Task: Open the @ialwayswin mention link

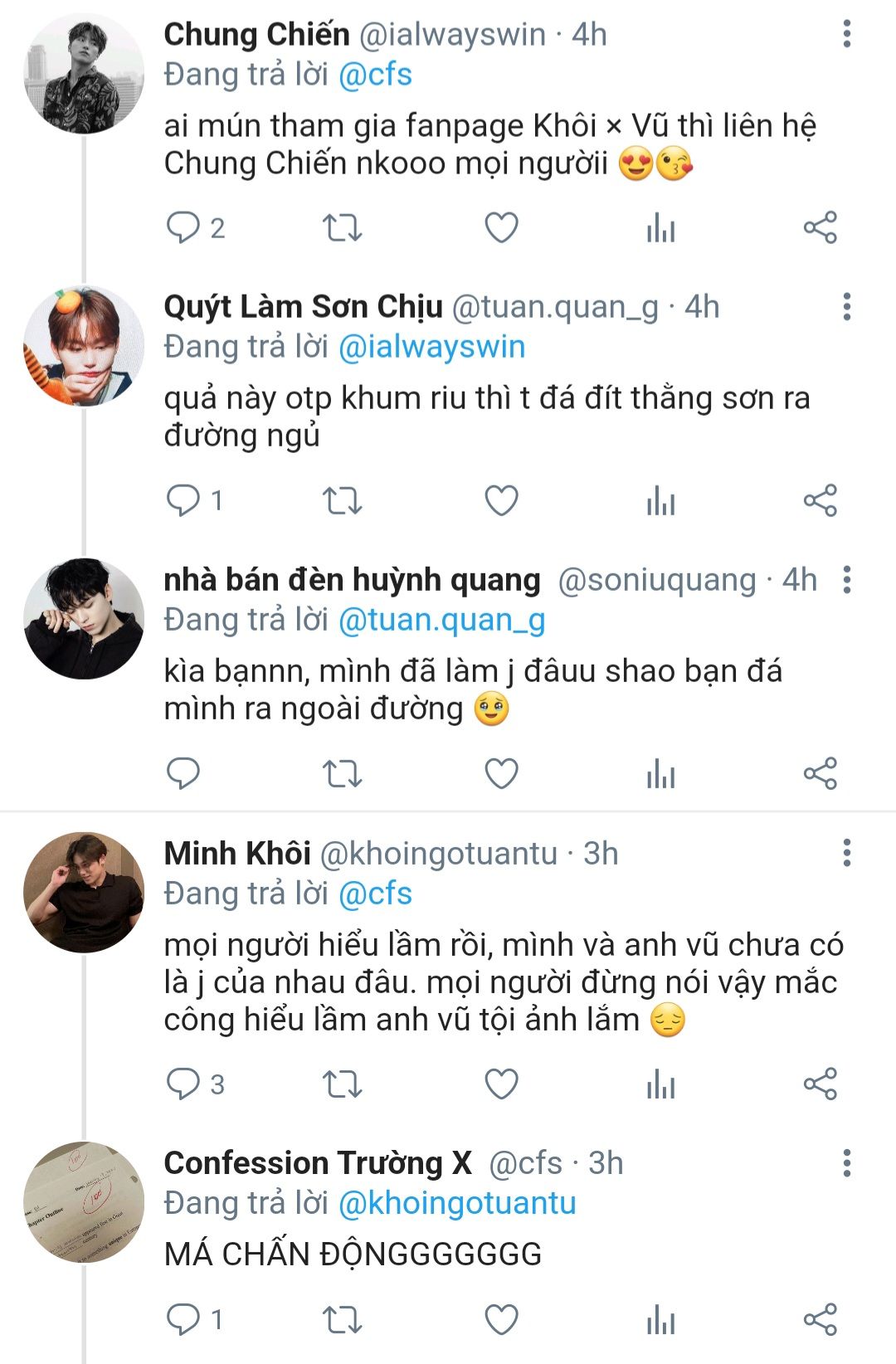Action: 431,347
